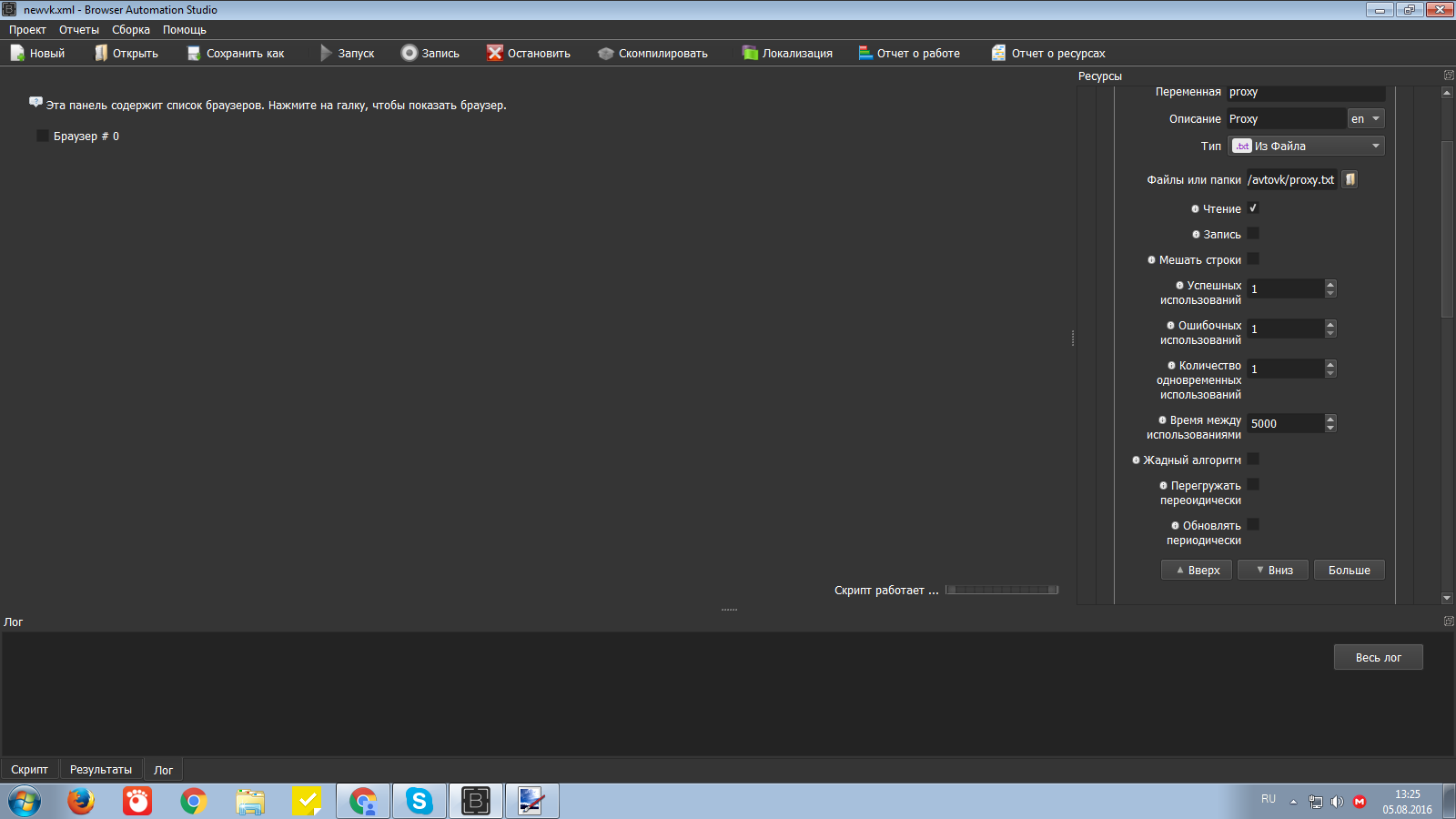Image resolution: width=1456 pixels, height=819 pixels.
Task: Open the Тип 'Из Файла' dropdown
Action: (1306, 146)
